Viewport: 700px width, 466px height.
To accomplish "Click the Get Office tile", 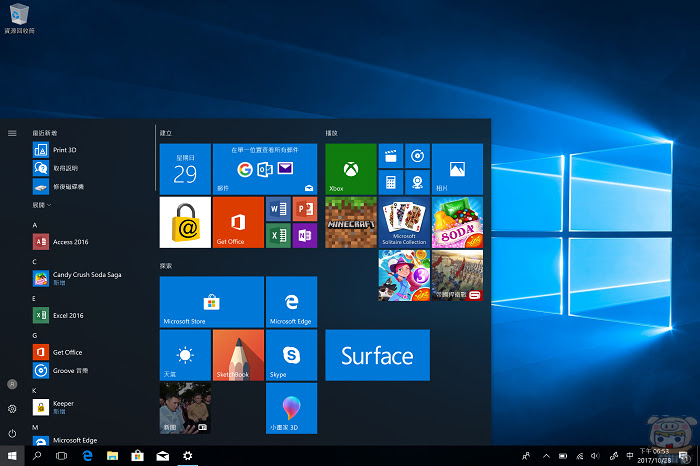I will point(238,222).
